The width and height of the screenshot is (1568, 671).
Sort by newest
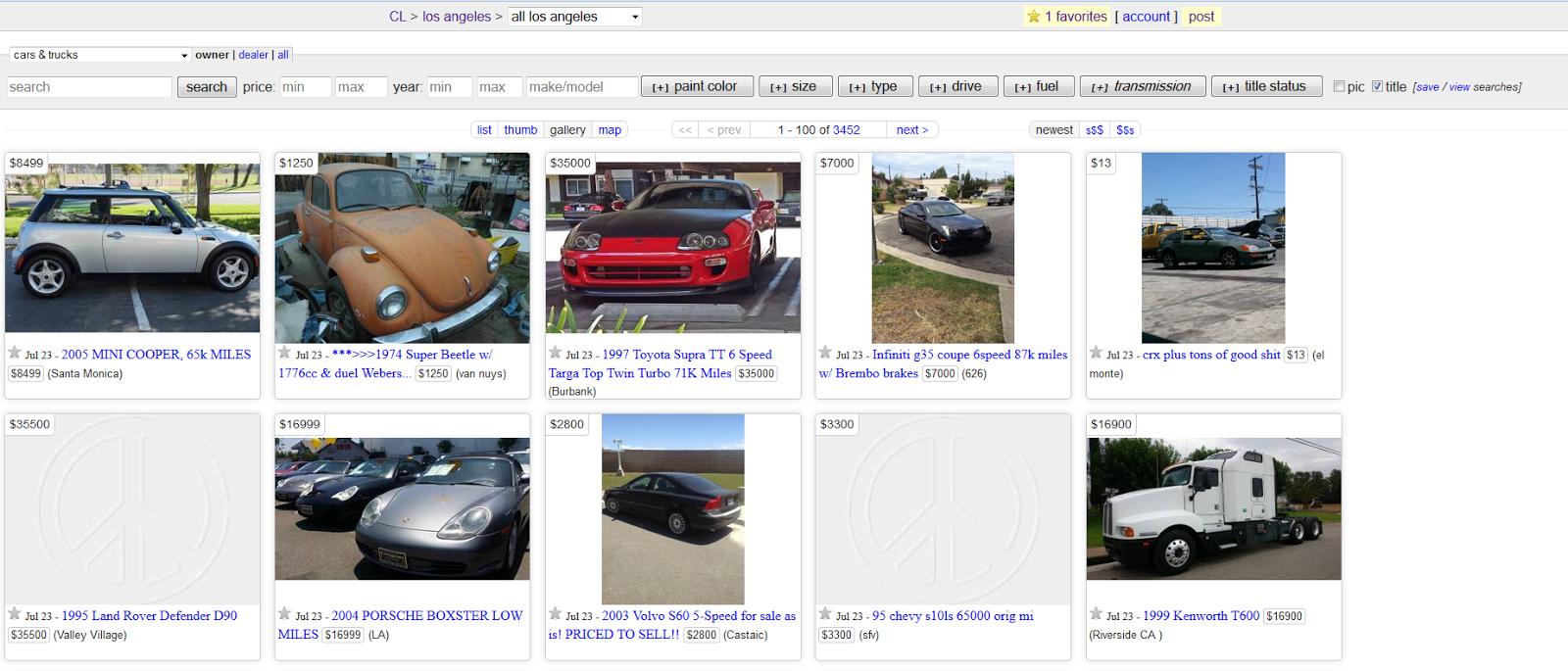1054,129
